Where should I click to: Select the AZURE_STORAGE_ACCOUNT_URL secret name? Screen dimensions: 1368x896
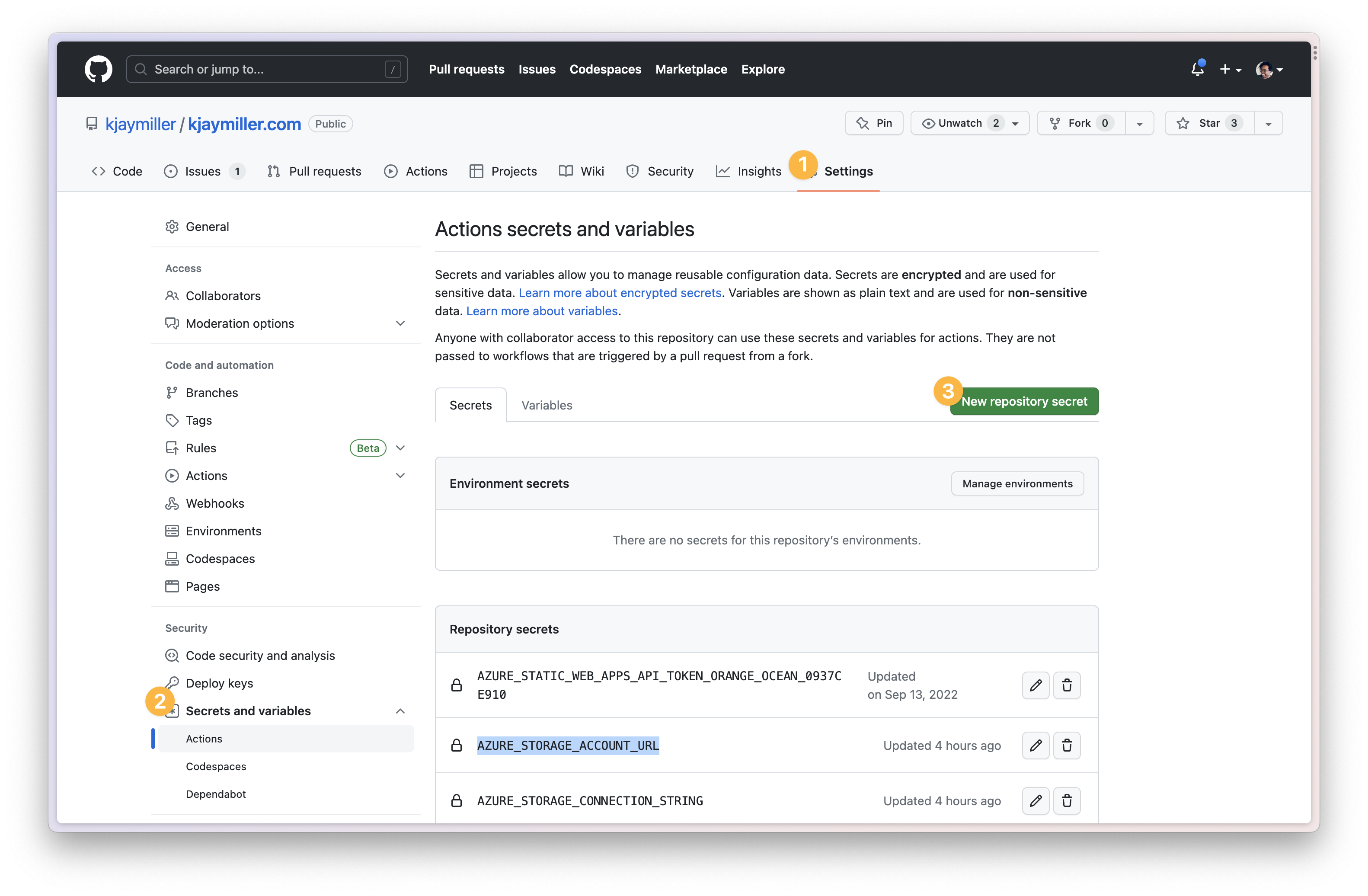click(x=568, y=746)
